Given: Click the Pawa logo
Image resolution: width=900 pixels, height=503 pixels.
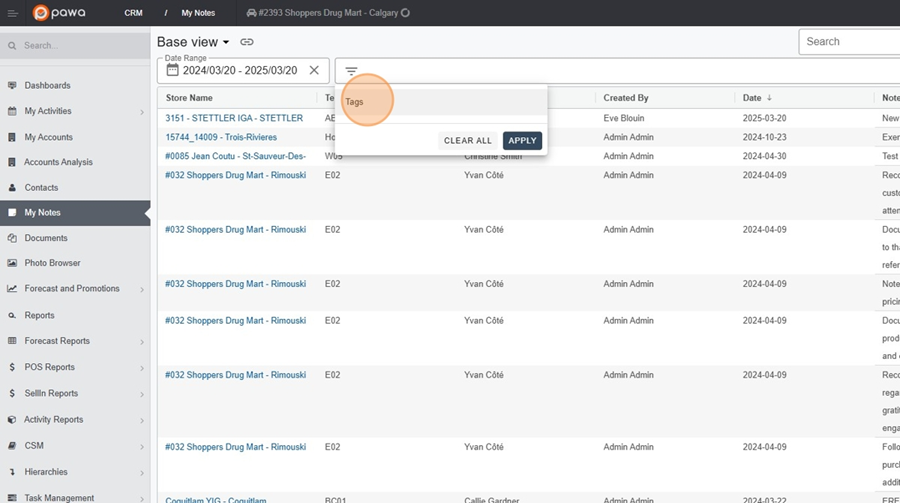Looking at the screenshot, I should point(59,13).
